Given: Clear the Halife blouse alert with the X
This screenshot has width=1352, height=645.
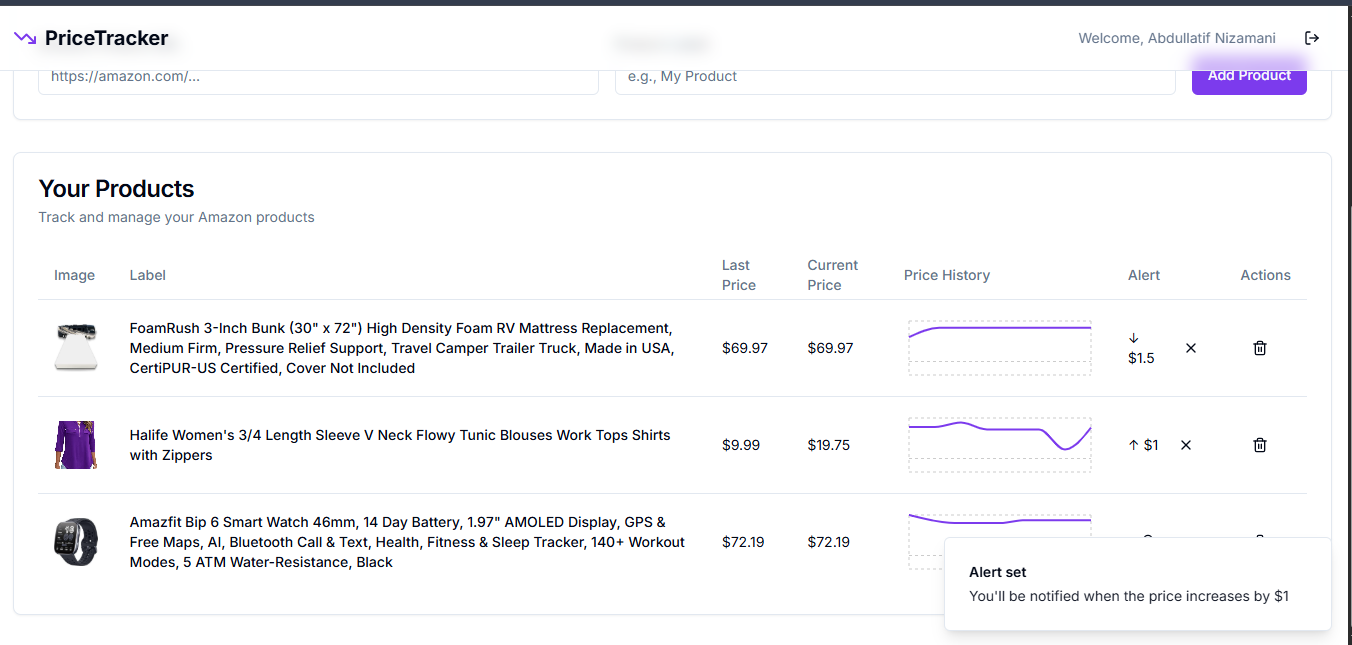Looking at the screenshot, I should point(1186,444).
